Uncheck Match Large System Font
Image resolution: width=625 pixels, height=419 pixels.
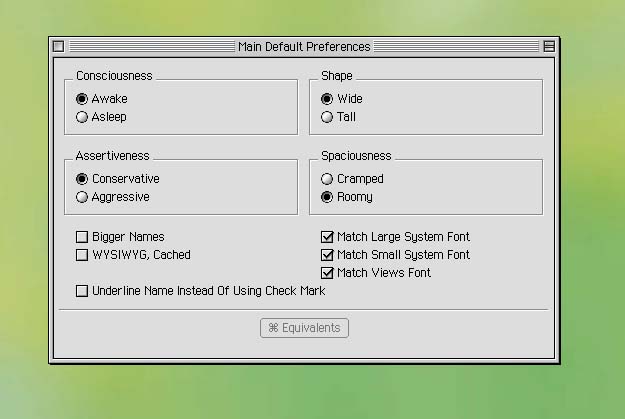point(327,237)
